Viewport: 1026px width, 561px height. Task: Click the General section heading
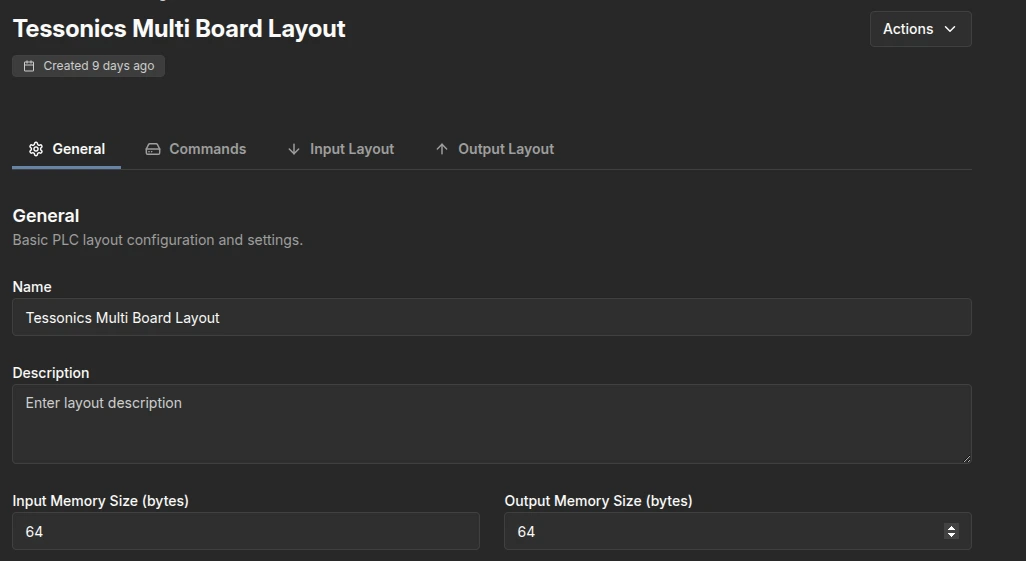[x=46, y=216]
